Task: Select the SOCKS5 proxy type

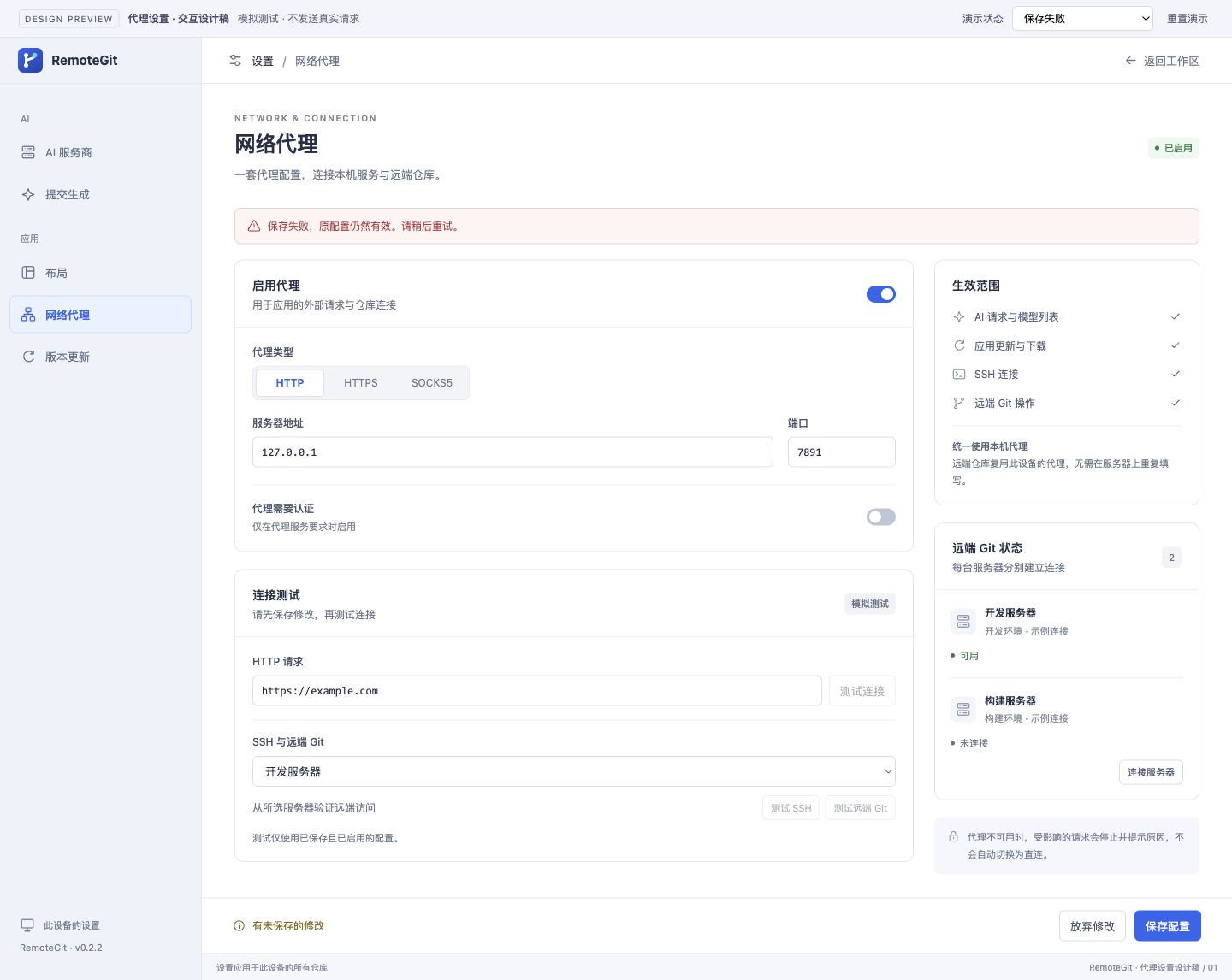Action: (x=432, y=383)
